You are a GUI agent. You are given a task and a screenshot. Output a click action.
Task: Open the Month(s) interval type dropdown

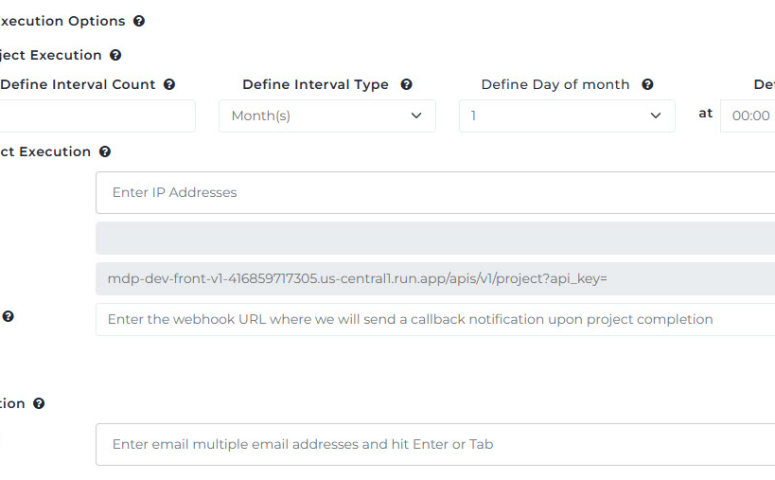327,116
